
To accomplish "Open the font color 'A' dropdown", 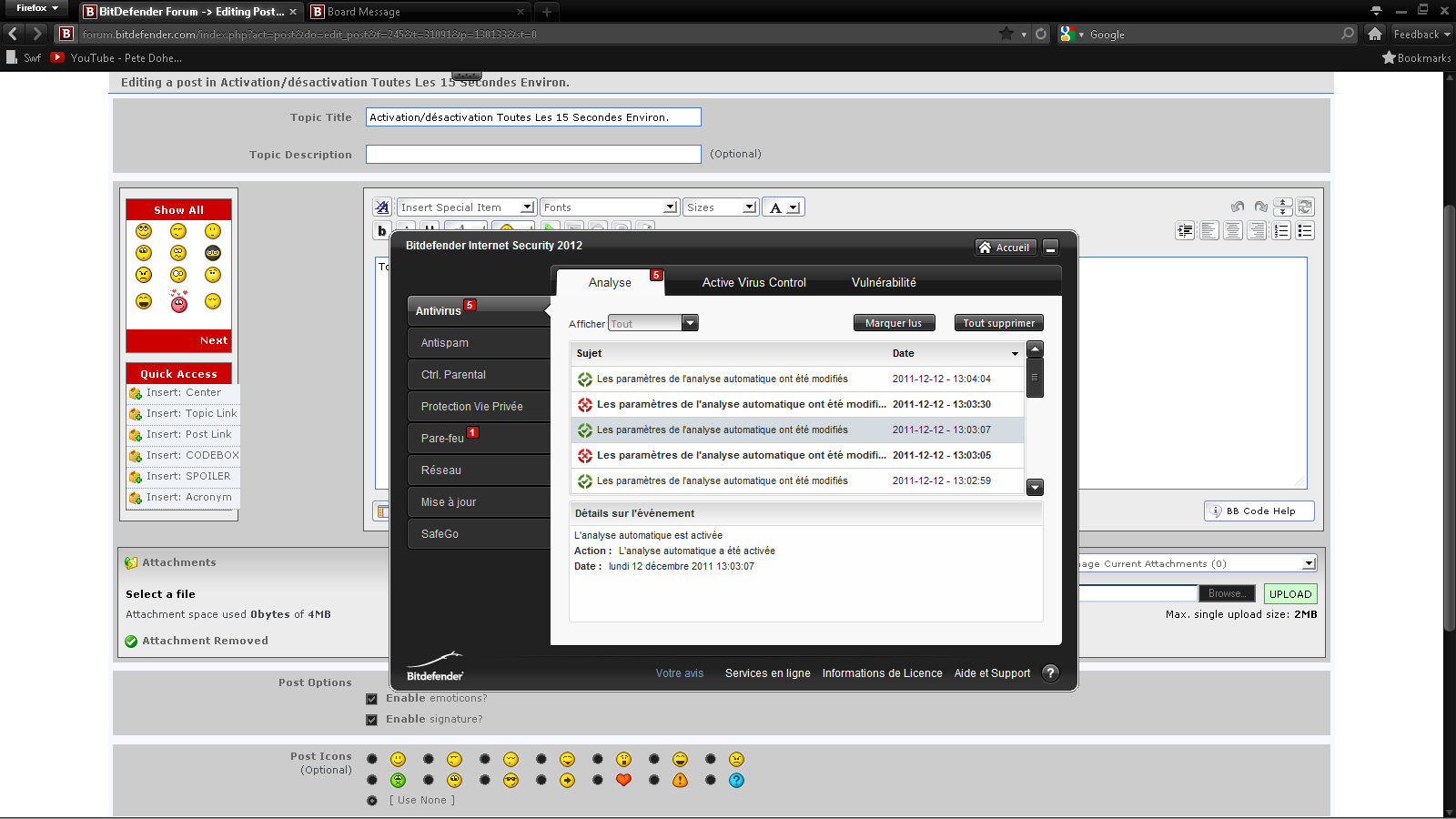I will click(783, 207).
